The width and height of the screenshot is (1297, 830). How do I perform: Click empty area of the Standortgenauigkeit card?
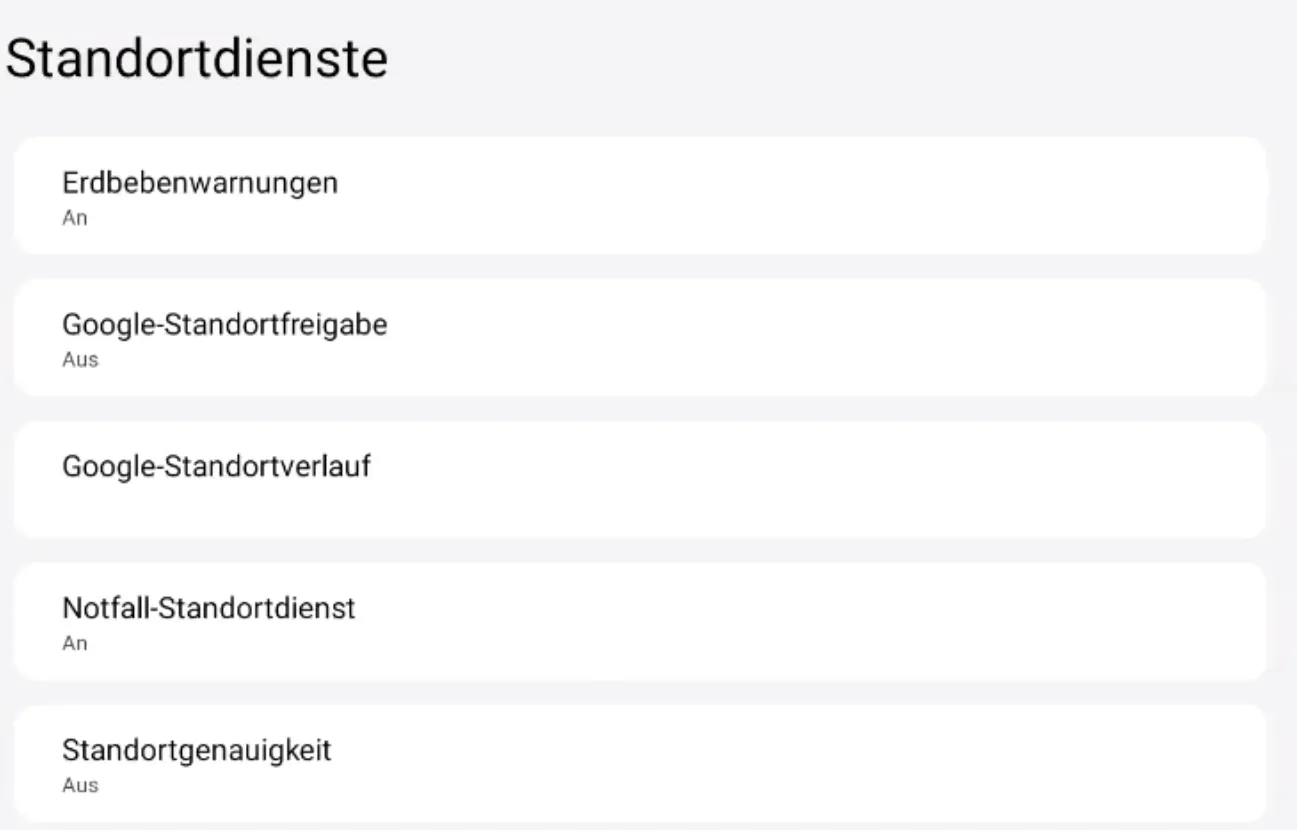tap(900, 764)
